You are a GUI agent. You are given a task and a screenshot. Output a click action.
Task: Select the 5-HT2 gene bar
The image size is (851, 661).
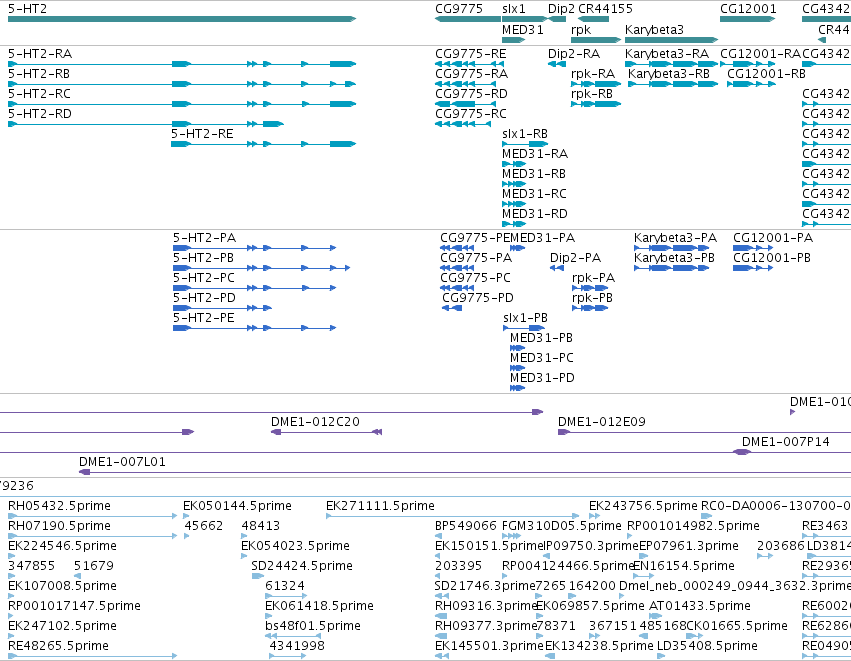182,19
